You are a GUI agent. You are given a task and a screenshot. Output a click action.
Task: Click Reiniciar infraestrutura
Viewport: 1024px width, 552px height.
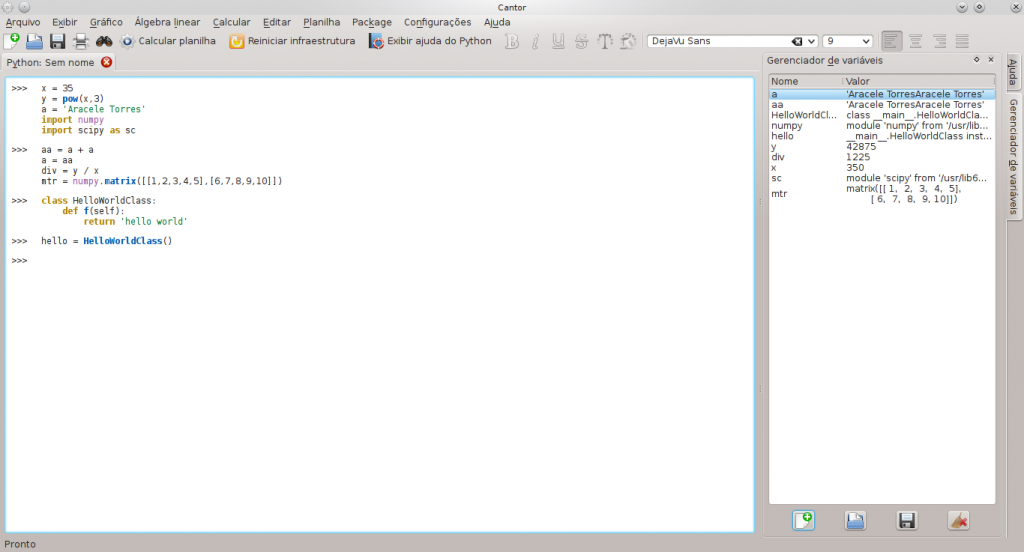tap(292, 41)
